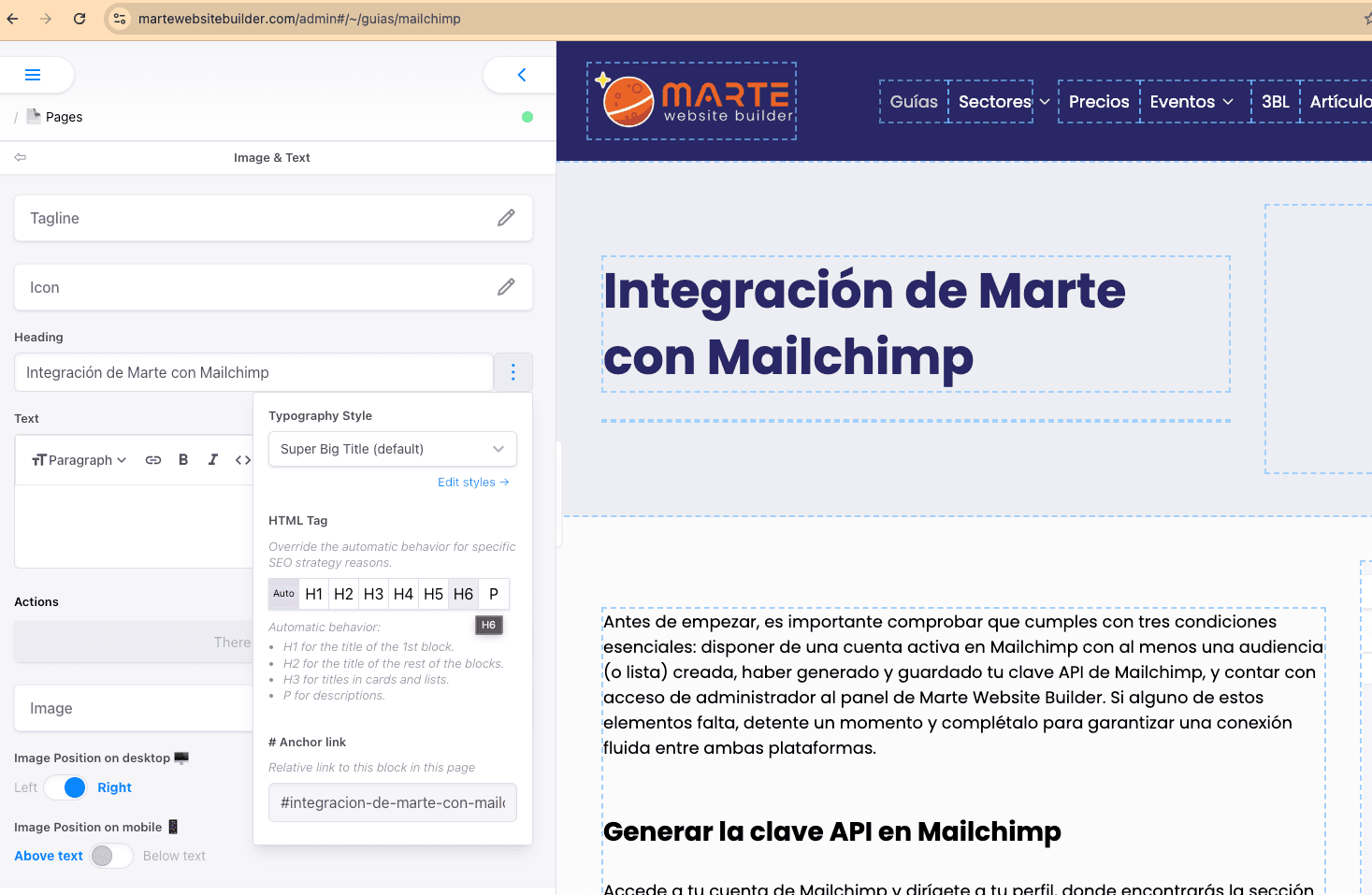
Task: Click the Anchor link input field
Action: 392,802
